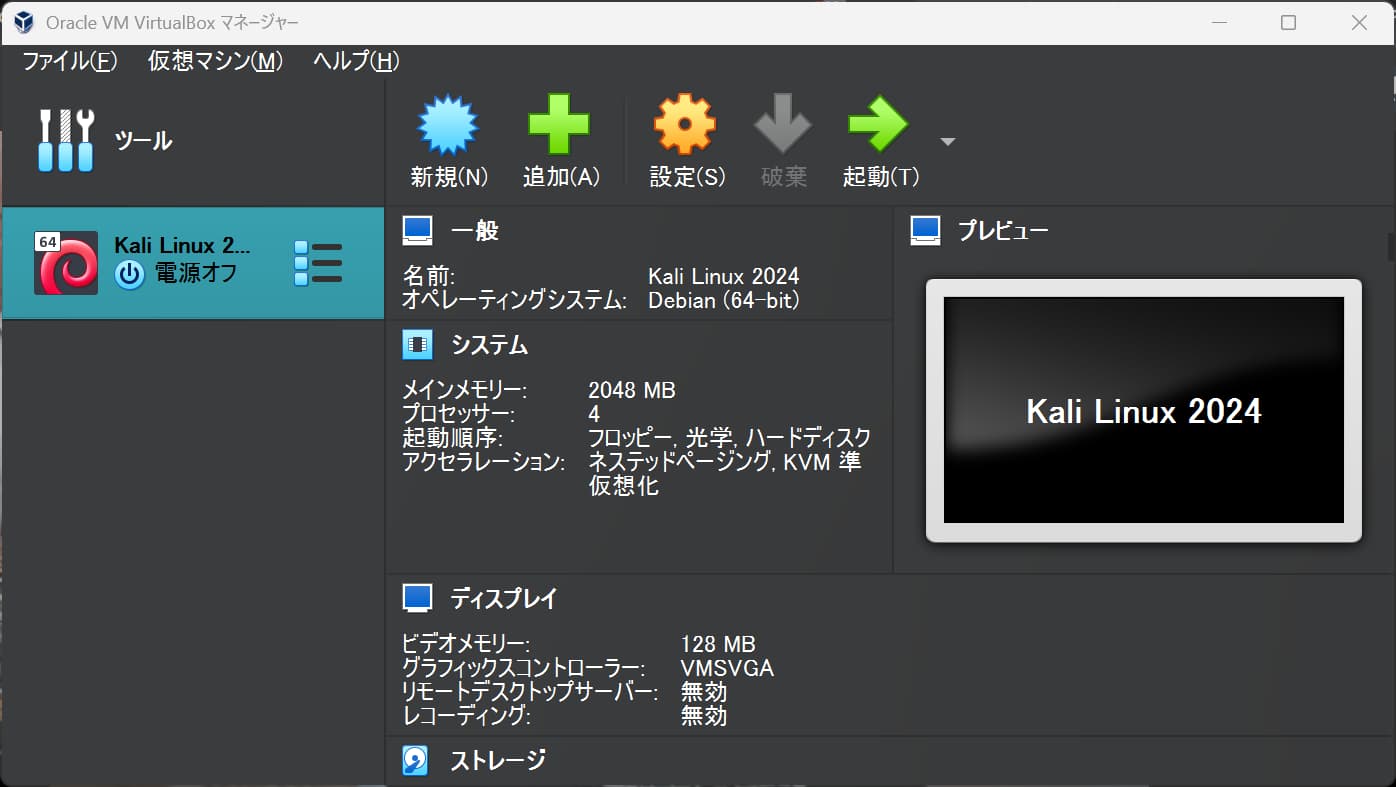Click the Kali Linux 2024 preview thumbnail
1396x787 pixels.
pyautogui.click(x=1144, y=410)
